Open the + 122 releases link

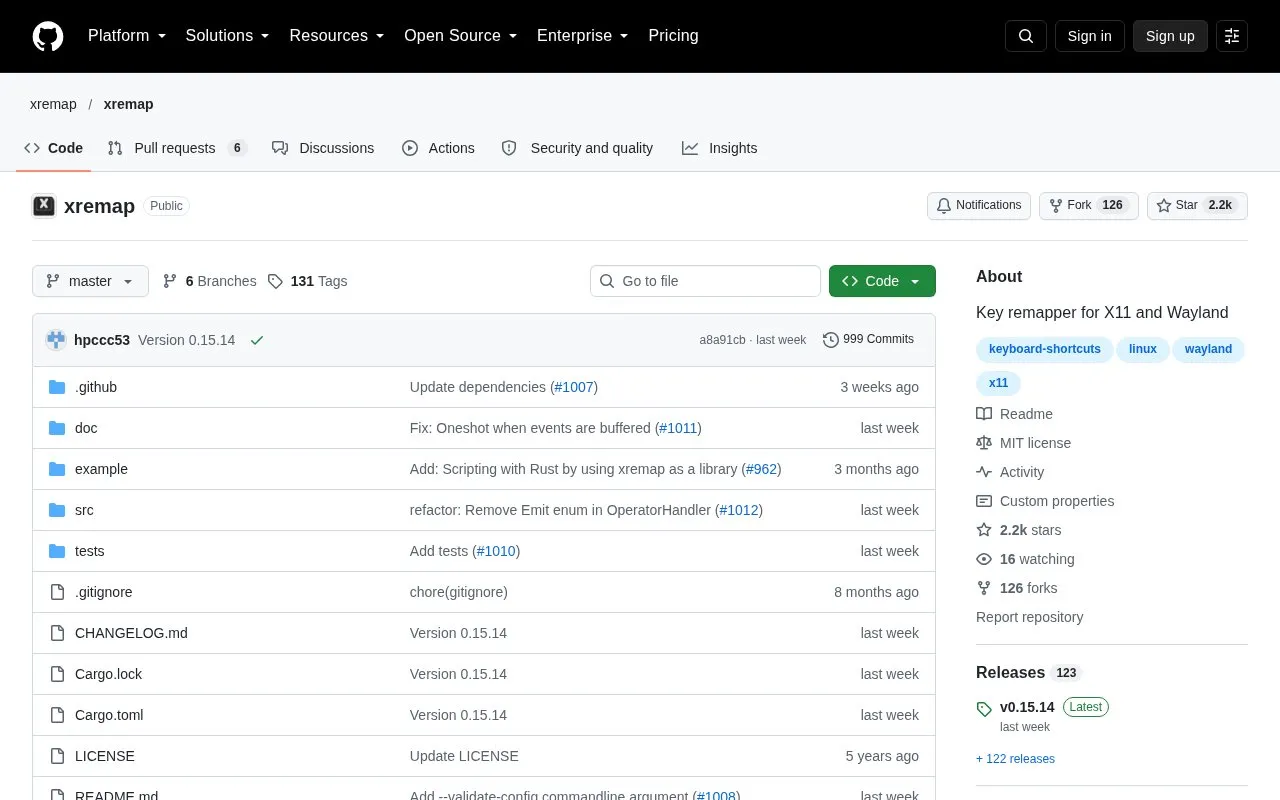(x=1015, y=759)
